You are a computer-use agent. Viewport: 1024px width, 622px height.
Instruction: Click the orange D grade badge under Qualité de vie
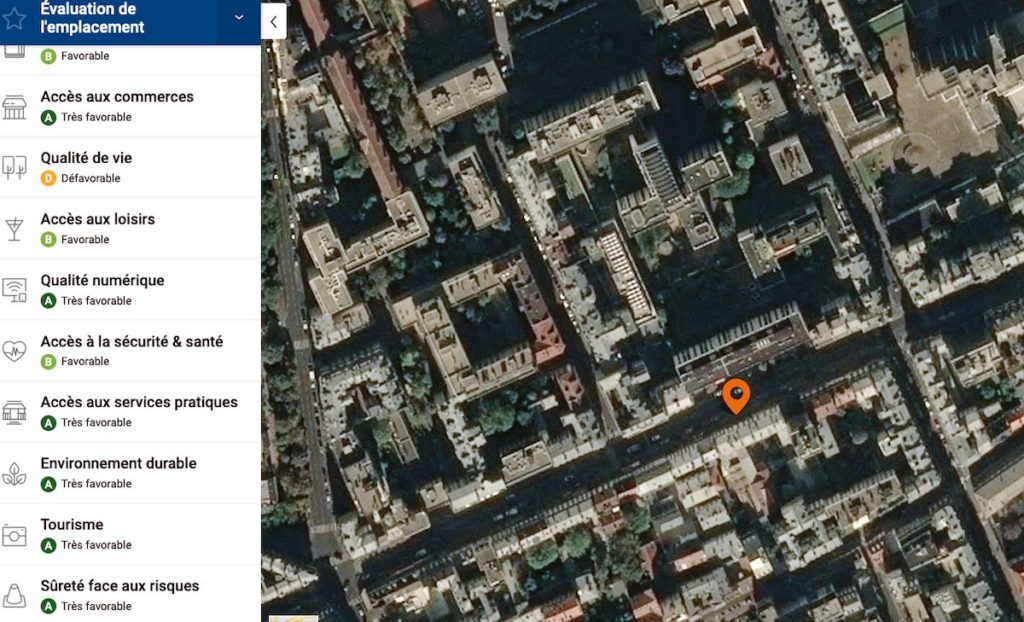pyautogui.click(x=48, y=178)
